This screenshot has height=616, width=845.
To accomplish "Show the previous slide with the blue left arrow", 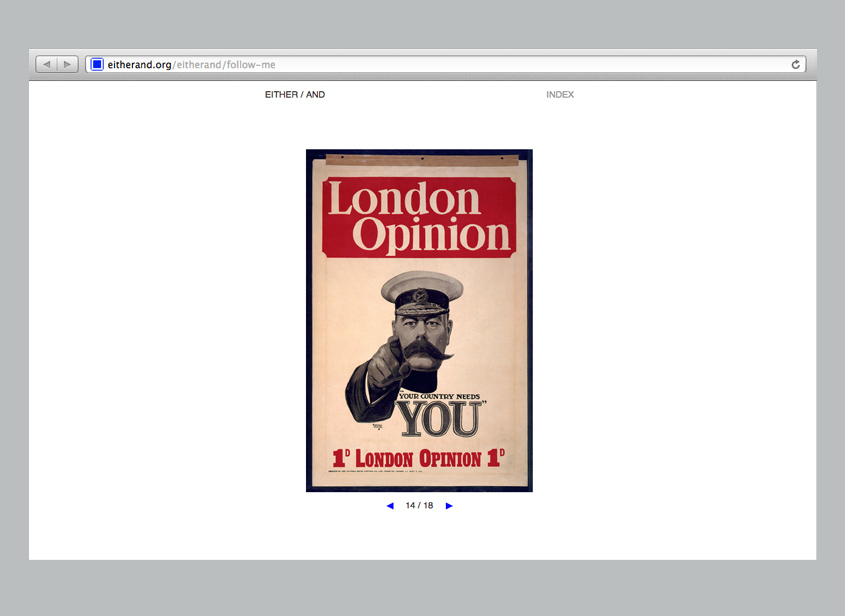I will (390, 506).
